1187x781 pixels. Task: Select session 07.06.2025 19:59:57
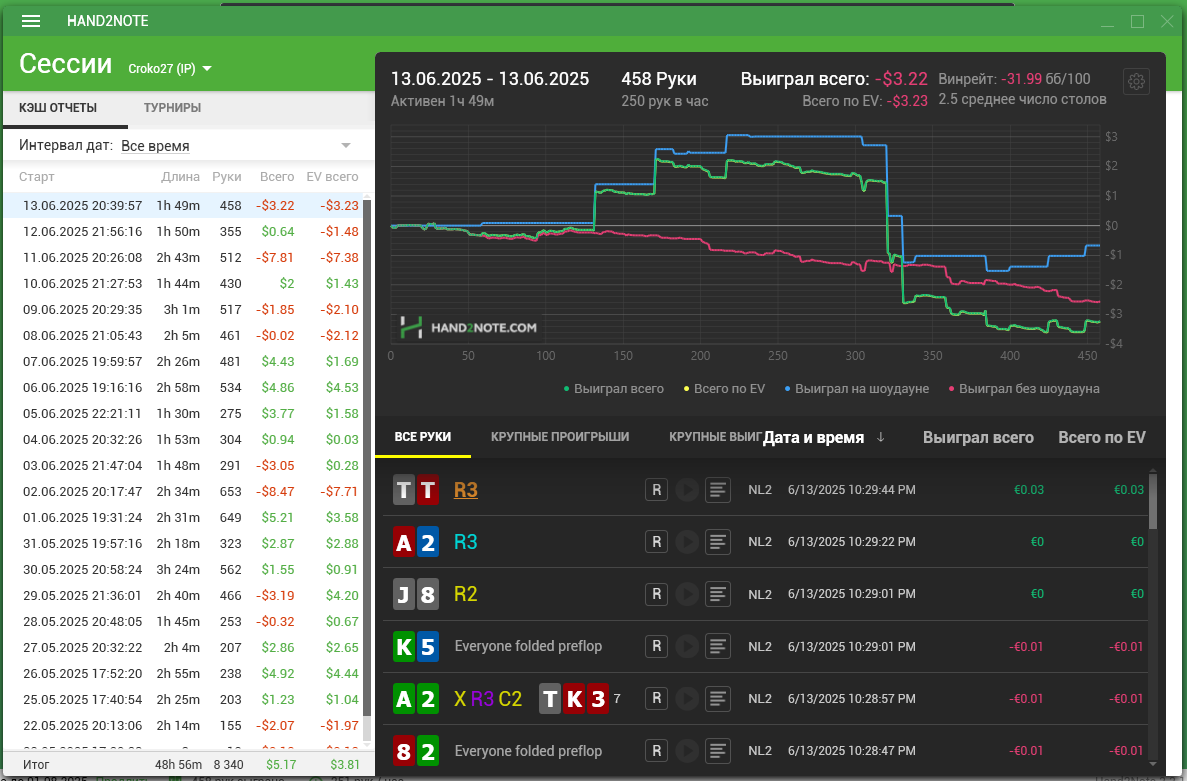[184, 362]
